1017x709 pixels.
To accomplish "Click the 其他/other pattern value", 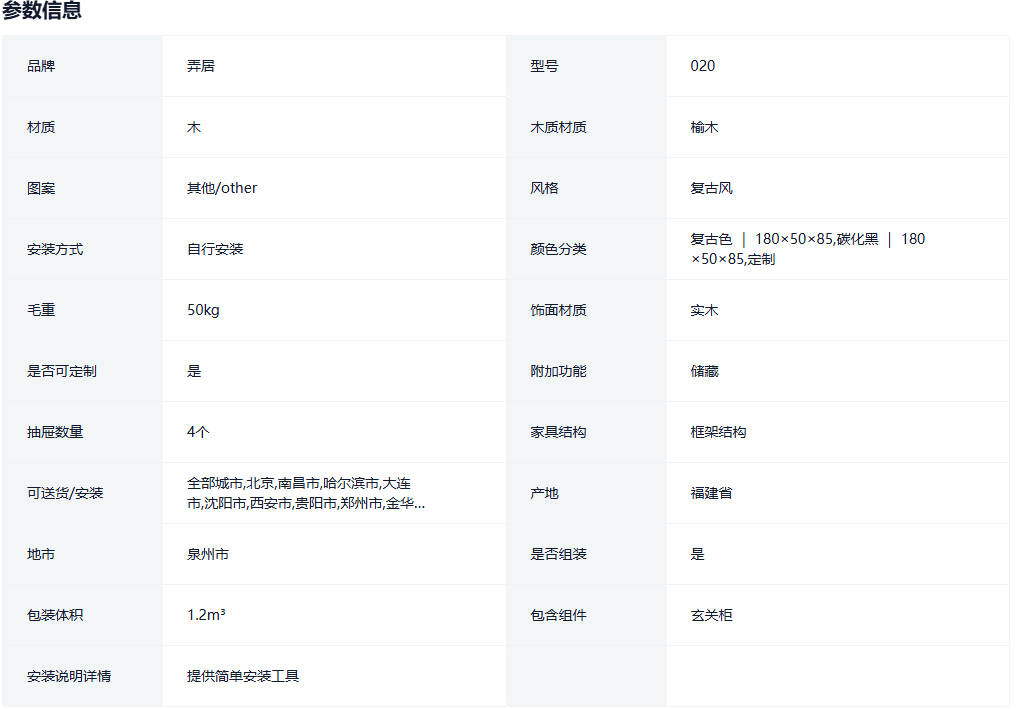I will (x=222, y=188).
